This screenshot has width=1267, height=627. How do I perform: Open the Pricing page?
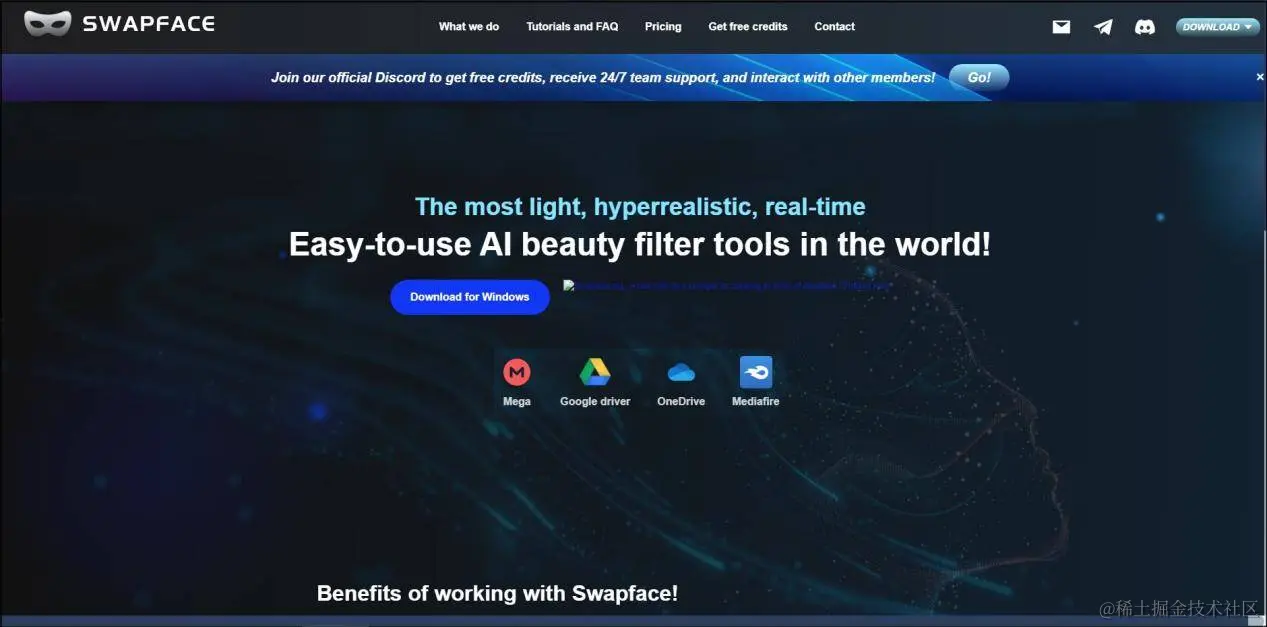point(663,27)
